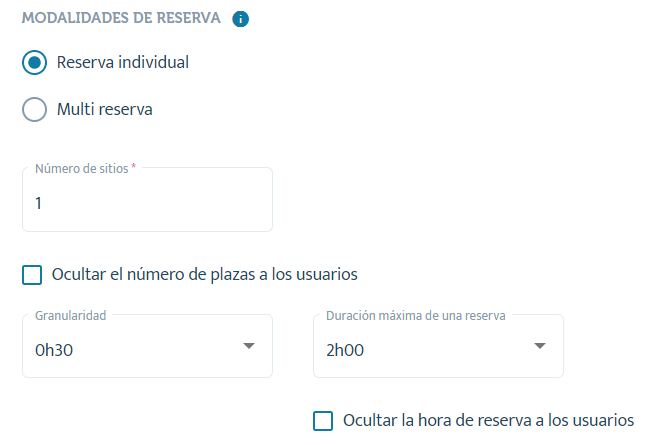
Task: Click the 'Ocultar el número de plazas a los usuarios' text
Action: (205, 275)
